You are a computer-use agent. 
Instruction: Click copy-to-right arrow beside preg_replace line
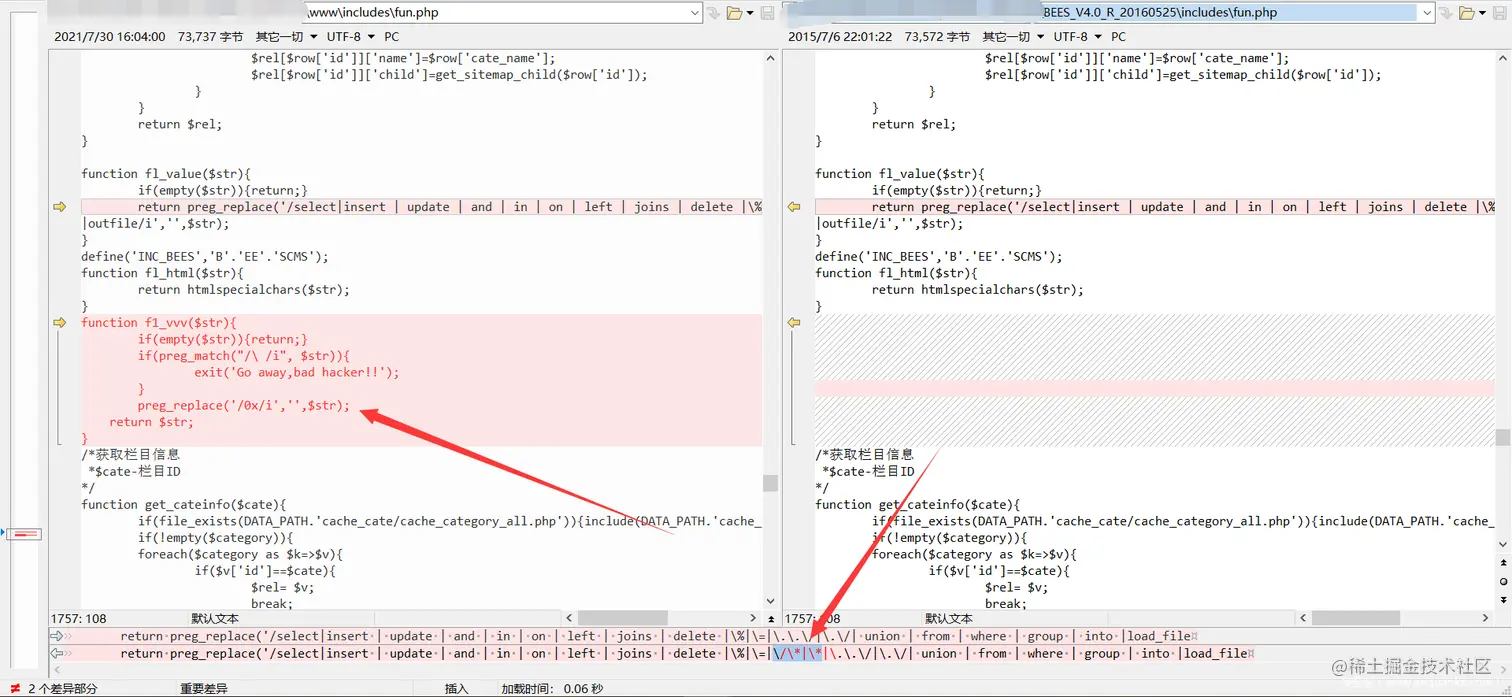point(59,207)
